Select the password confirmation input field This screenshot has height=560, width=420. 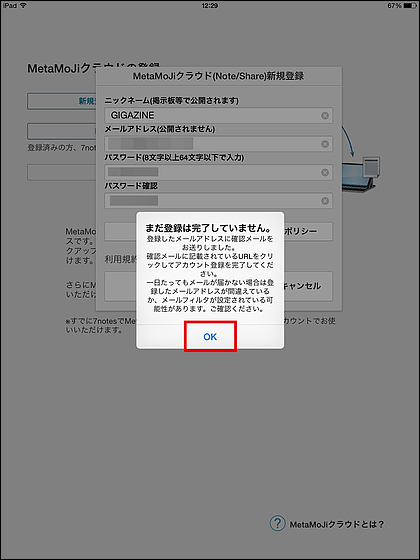pyautogui.click(x=219, y=201)
